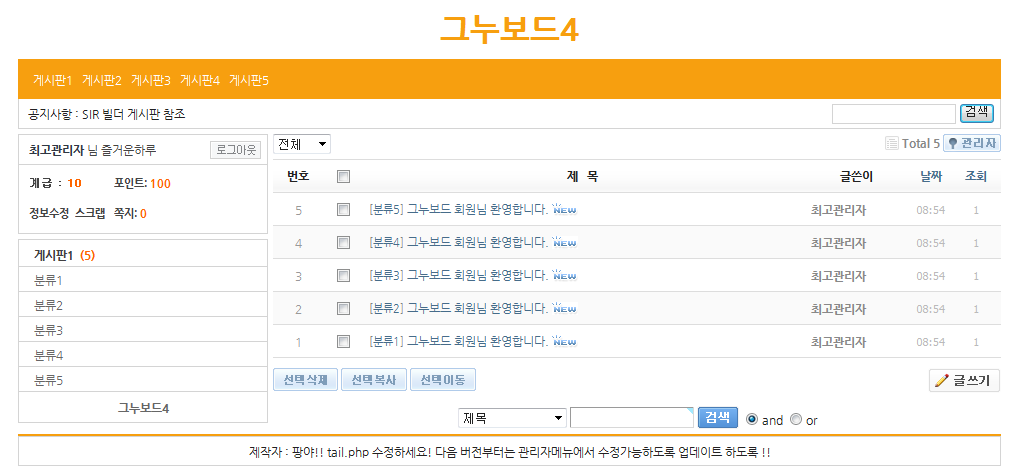
Task: Select 분류2 in the sidebar
Action: (x=48, y=305)
